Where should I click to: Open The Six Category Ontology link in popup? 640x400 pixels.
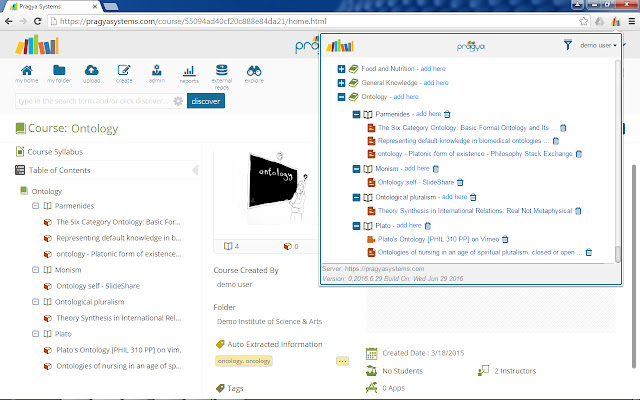467,128
